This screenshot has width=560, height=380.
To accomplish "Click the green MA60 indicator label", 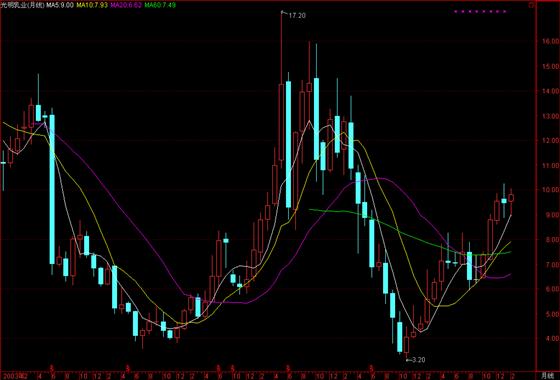I will (160, 5).
